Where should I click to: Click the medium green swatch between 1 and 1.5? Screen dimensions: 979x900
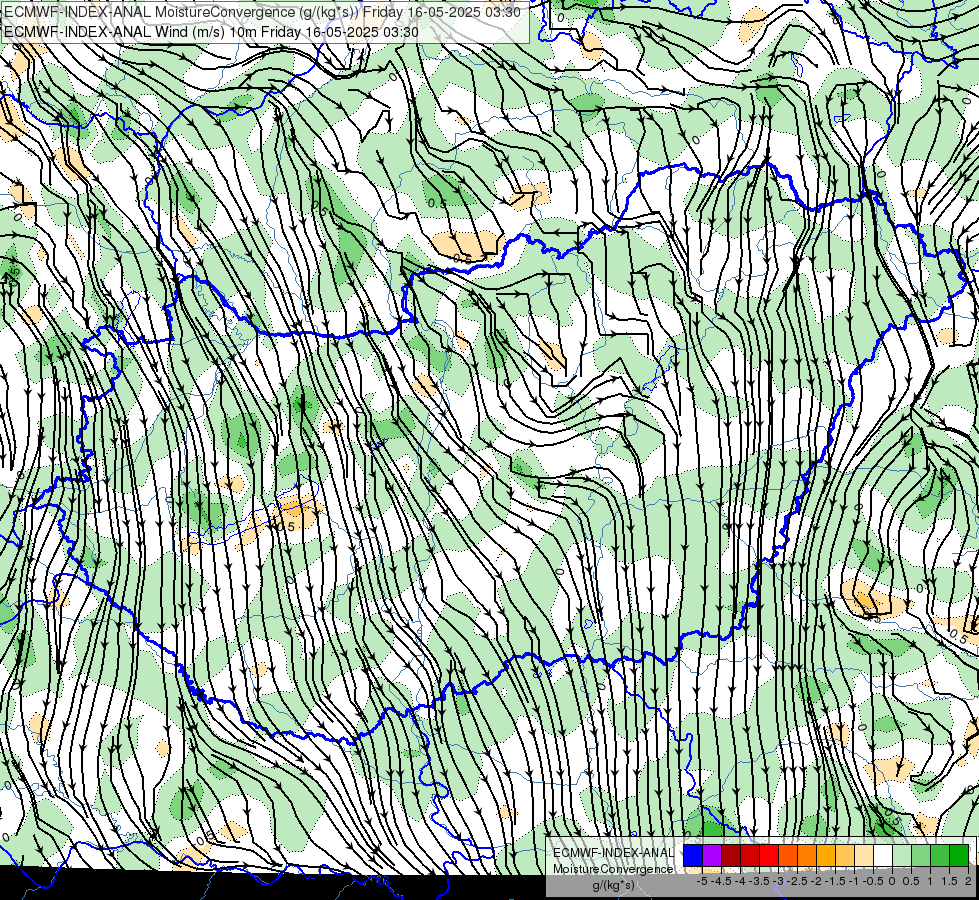point(940,855)
